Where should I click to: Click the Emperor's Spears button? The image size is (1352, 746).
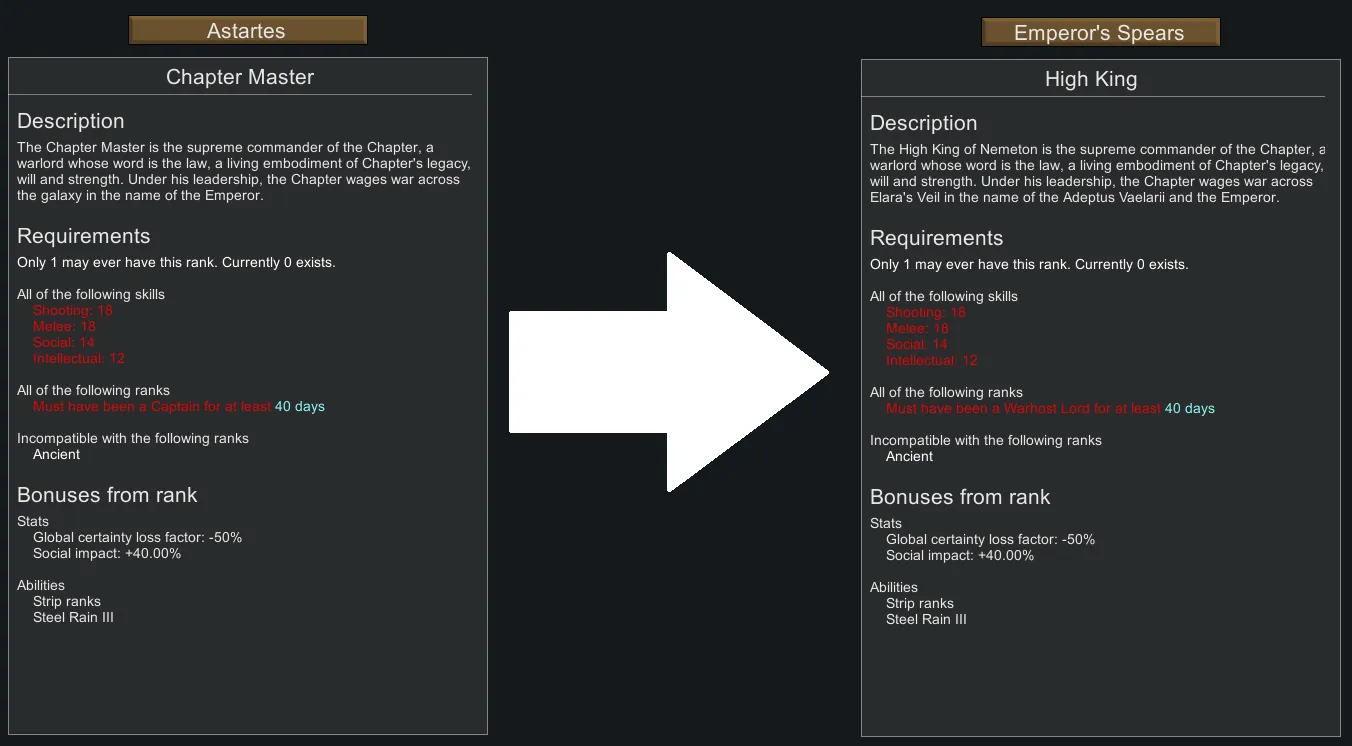point(1099,33)
